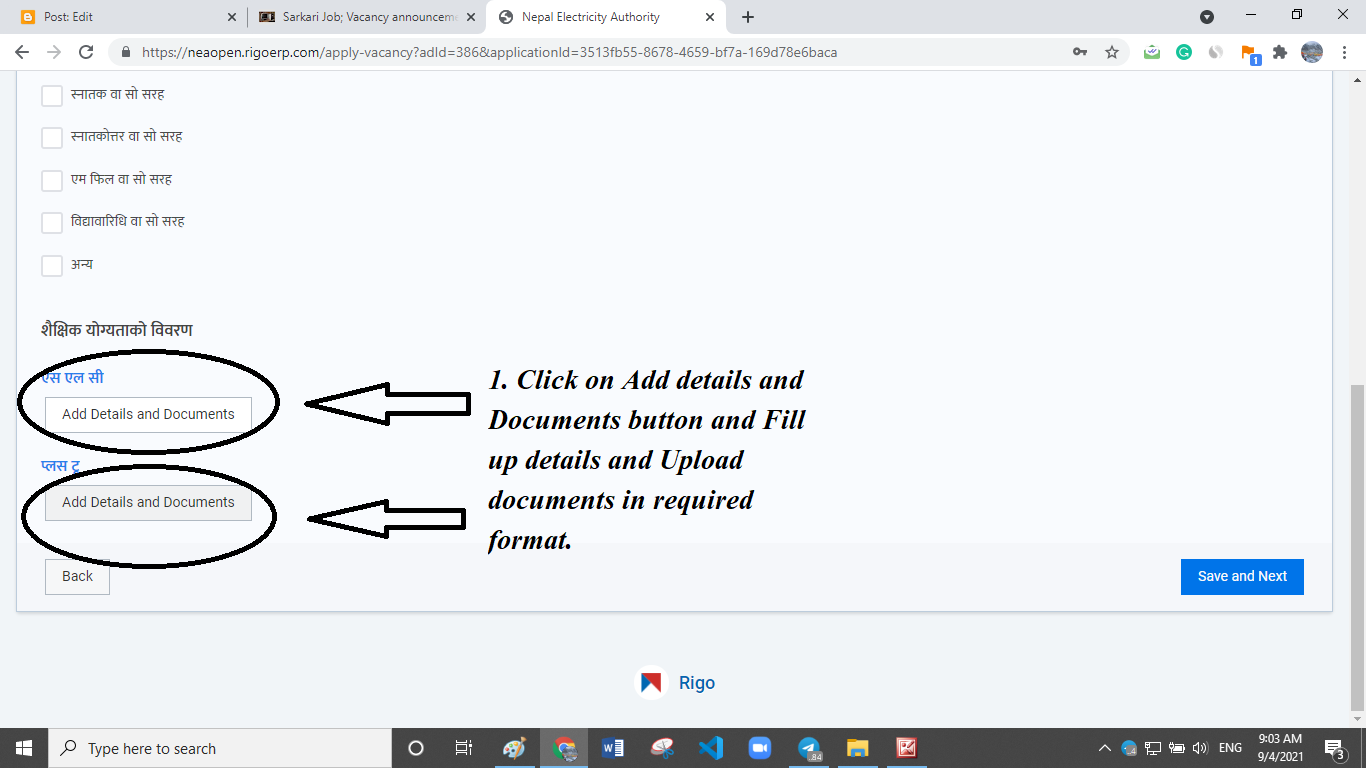Screen dimensions: 1366x768
Task: Click Add Details and Documents under एस एल सी
Action: (x=148, y=414)
